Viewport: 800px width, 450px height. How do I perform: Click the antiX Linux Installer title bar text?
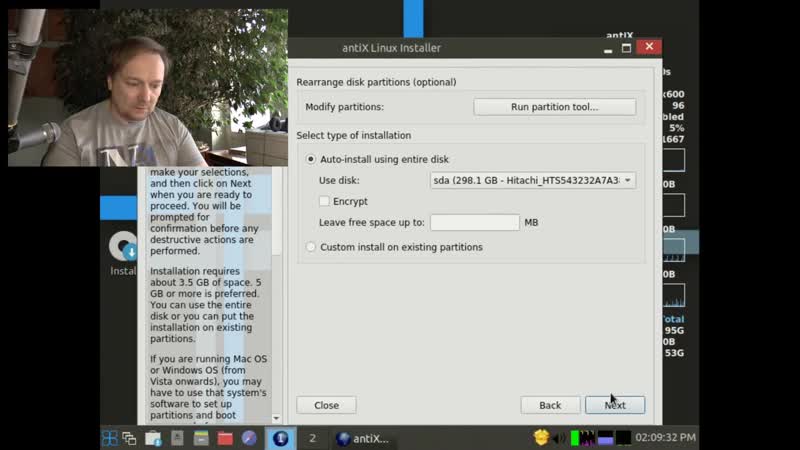click(391, 48)
